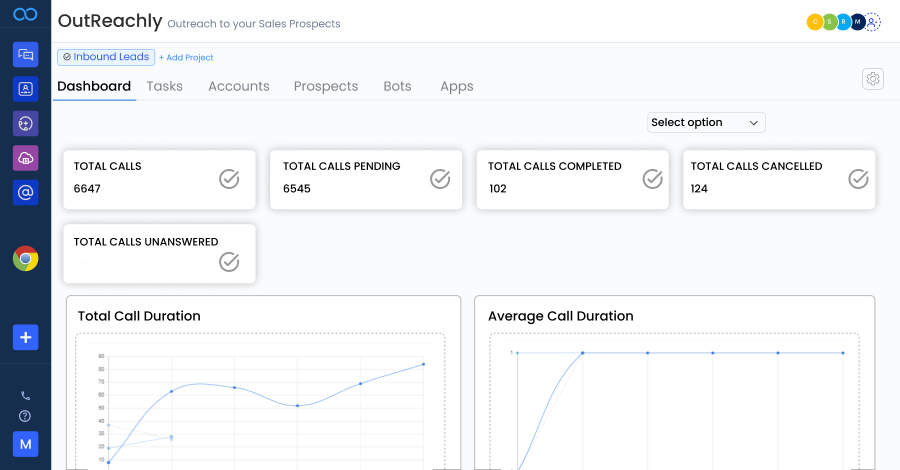Click the infinity logo icon
This screenshot has width=900, height=470.
click(25, 14)
